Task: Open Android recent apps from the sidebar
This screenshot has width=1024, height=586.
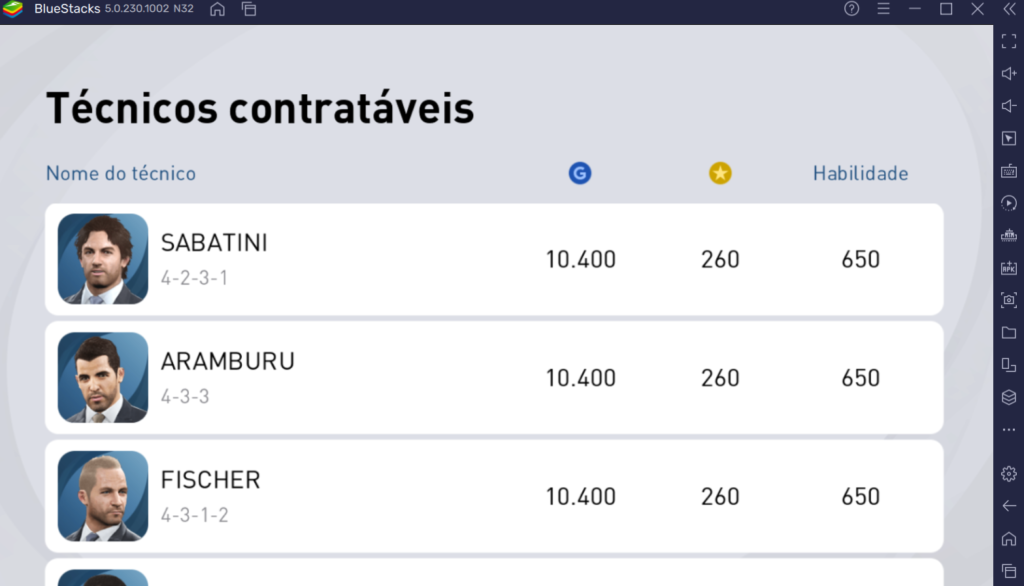Action: [1008, 570]
